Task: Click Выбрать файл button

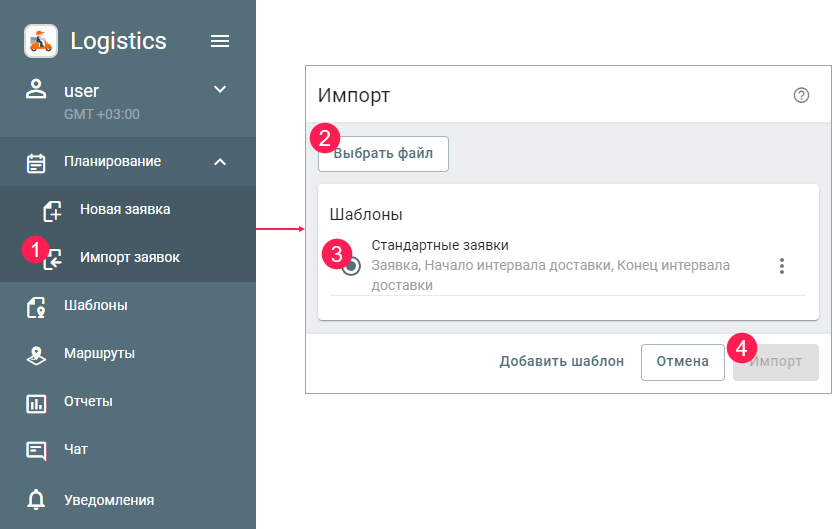Action: pos(383,154)
